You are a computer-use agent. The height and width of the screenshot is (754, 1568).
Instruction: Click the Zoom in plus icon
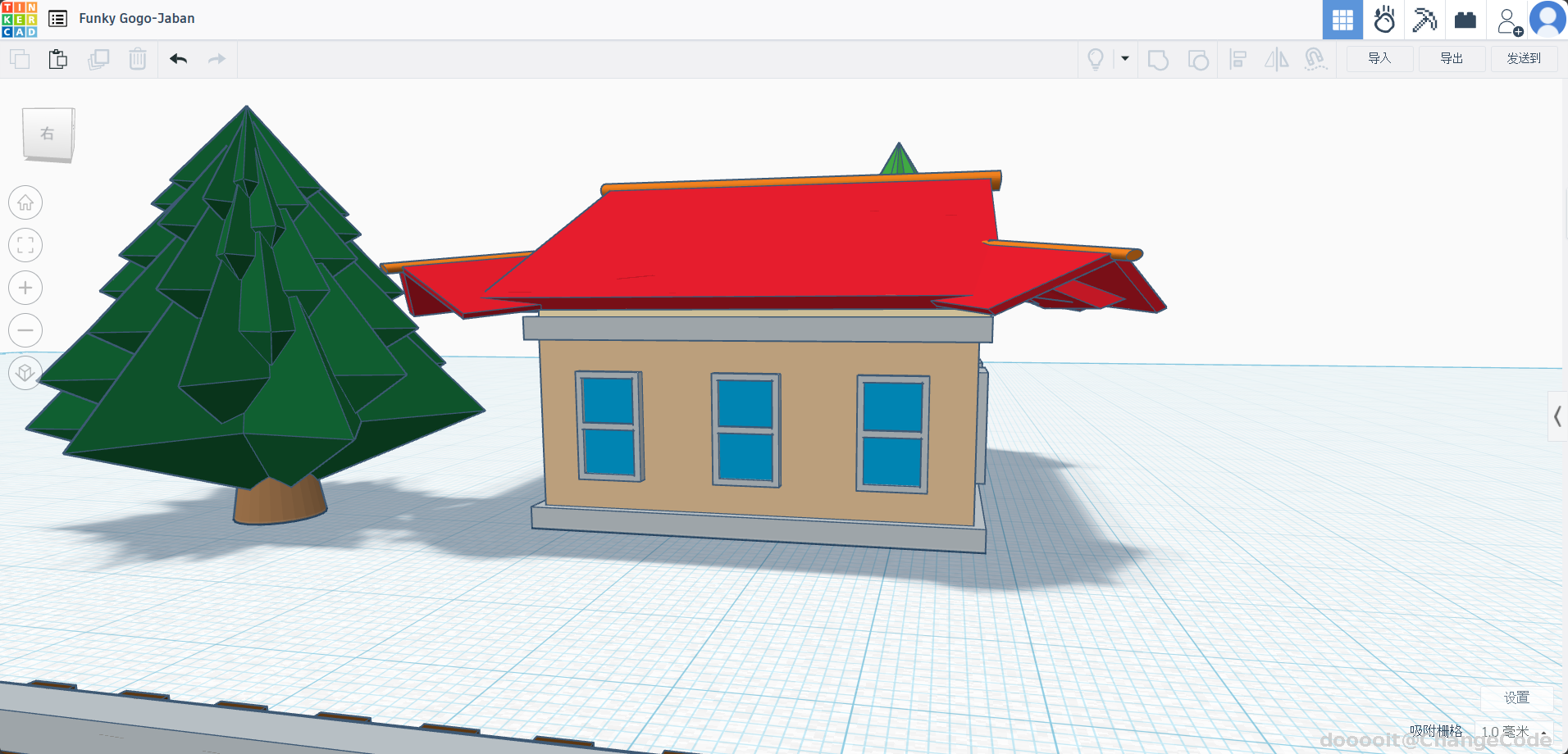pos(25,288)
